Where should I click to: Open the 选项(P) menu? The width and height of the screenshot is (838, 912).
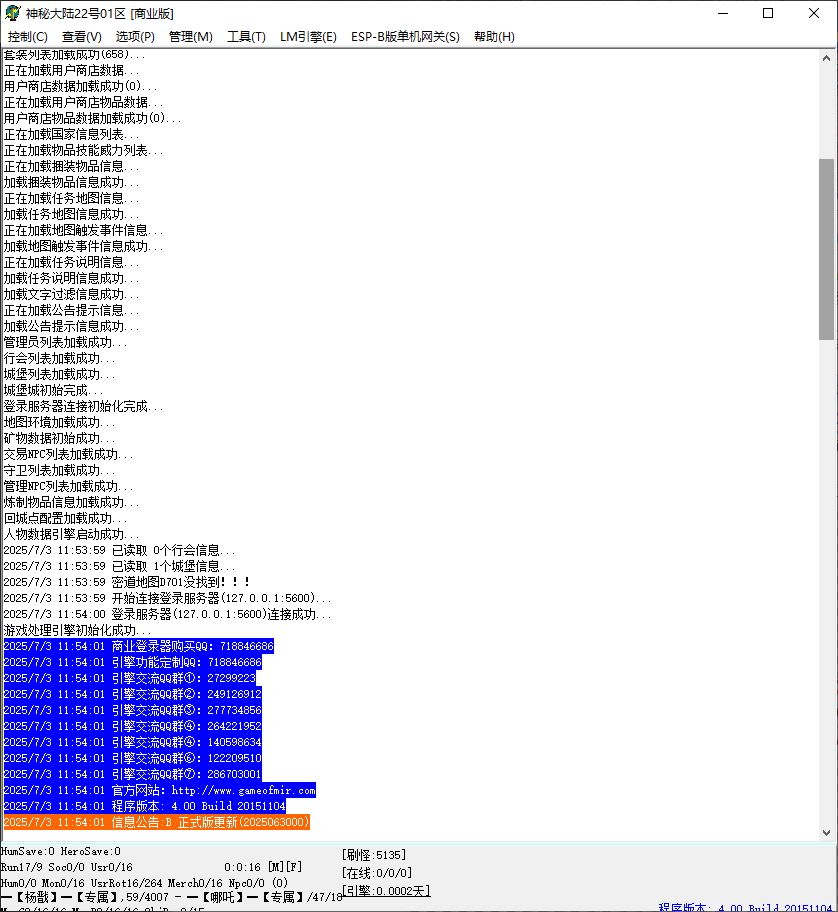pos(135,37)
